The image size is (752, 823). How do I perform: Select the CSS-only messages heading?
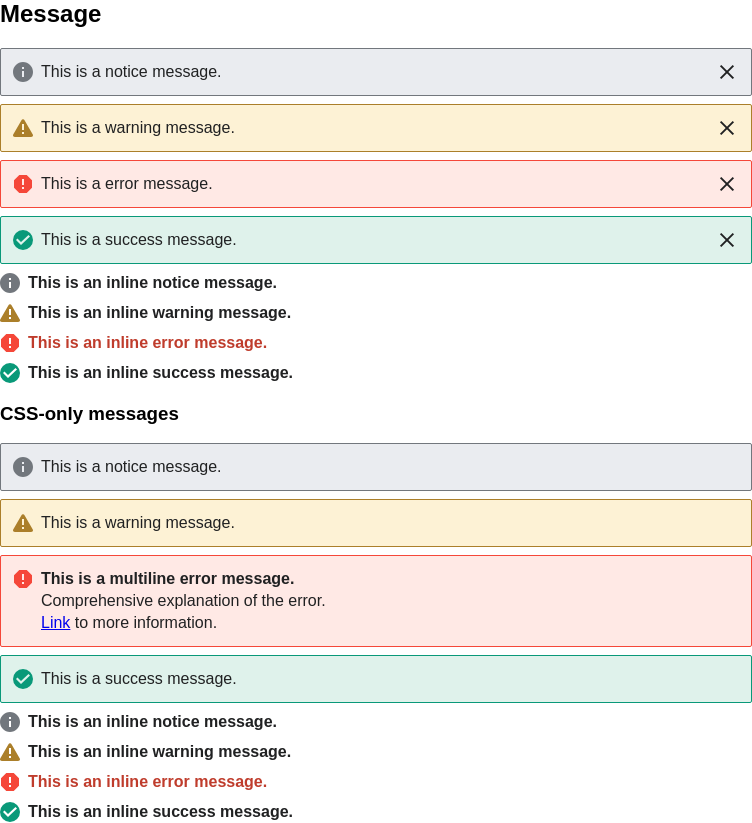pyautogui.click(x=89, y=414)
